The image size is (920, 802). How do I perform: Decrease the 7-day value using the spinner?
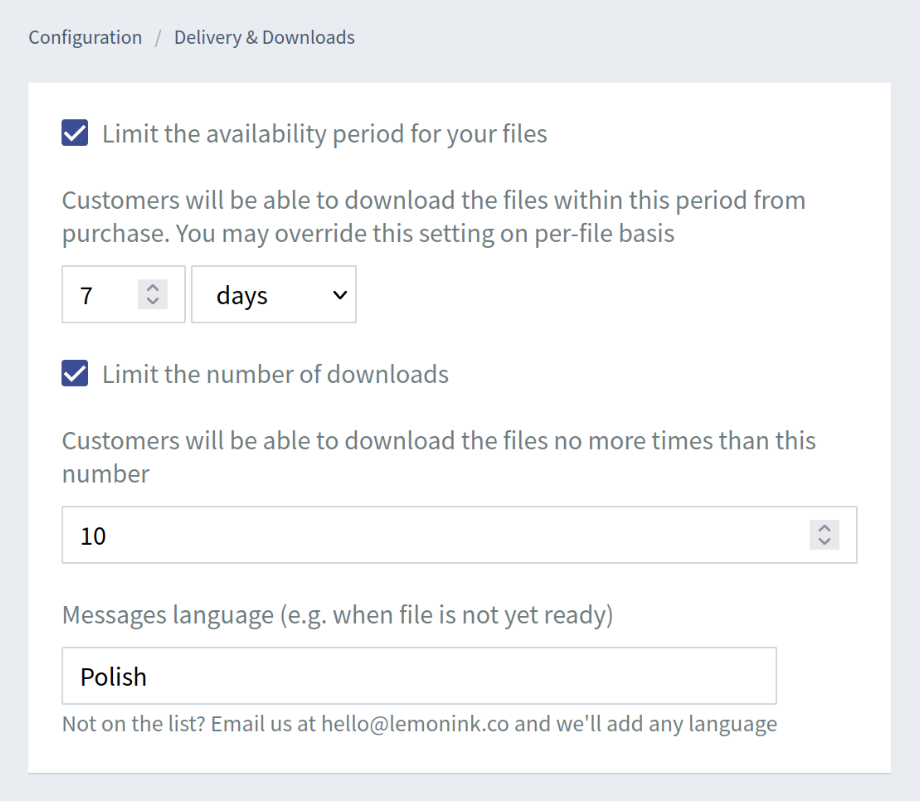coord(152,300)
